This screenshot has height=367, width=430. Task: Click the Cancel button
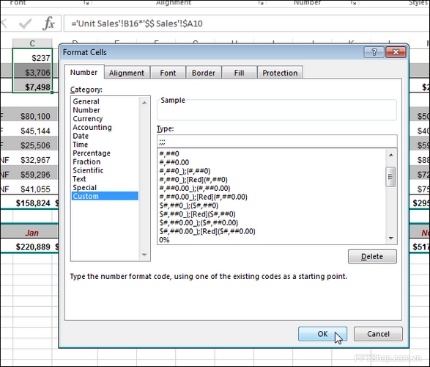point(378,334)
